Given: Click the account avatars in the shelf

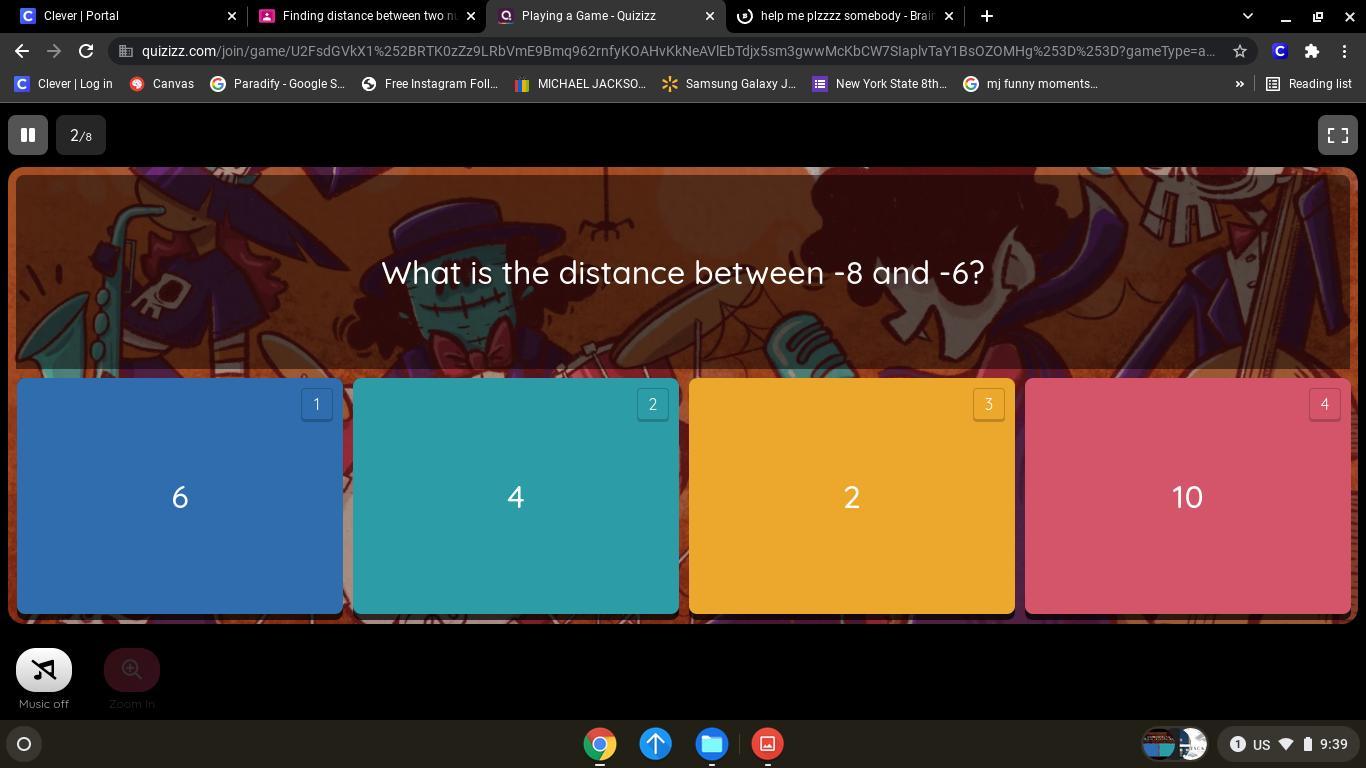Looking at the screenshot, I should pyautogui.click(x=1175, y=744).
